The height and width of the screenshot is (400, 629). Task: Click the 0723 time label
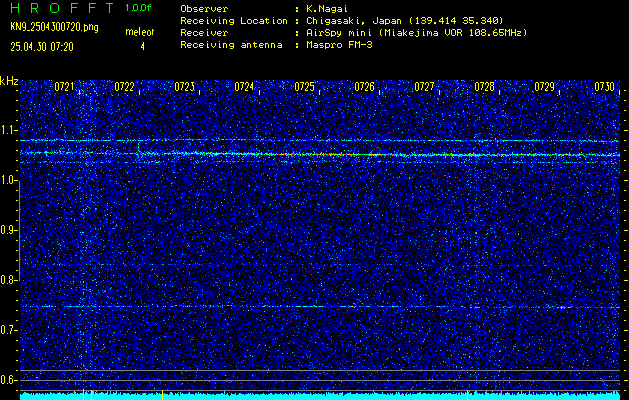tap(185, 87)
